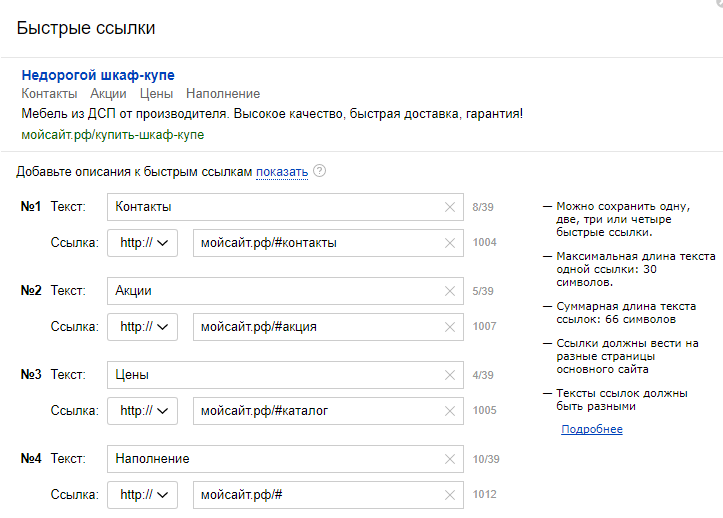Click the Цены quick link in ad preview

click(156, 94)
